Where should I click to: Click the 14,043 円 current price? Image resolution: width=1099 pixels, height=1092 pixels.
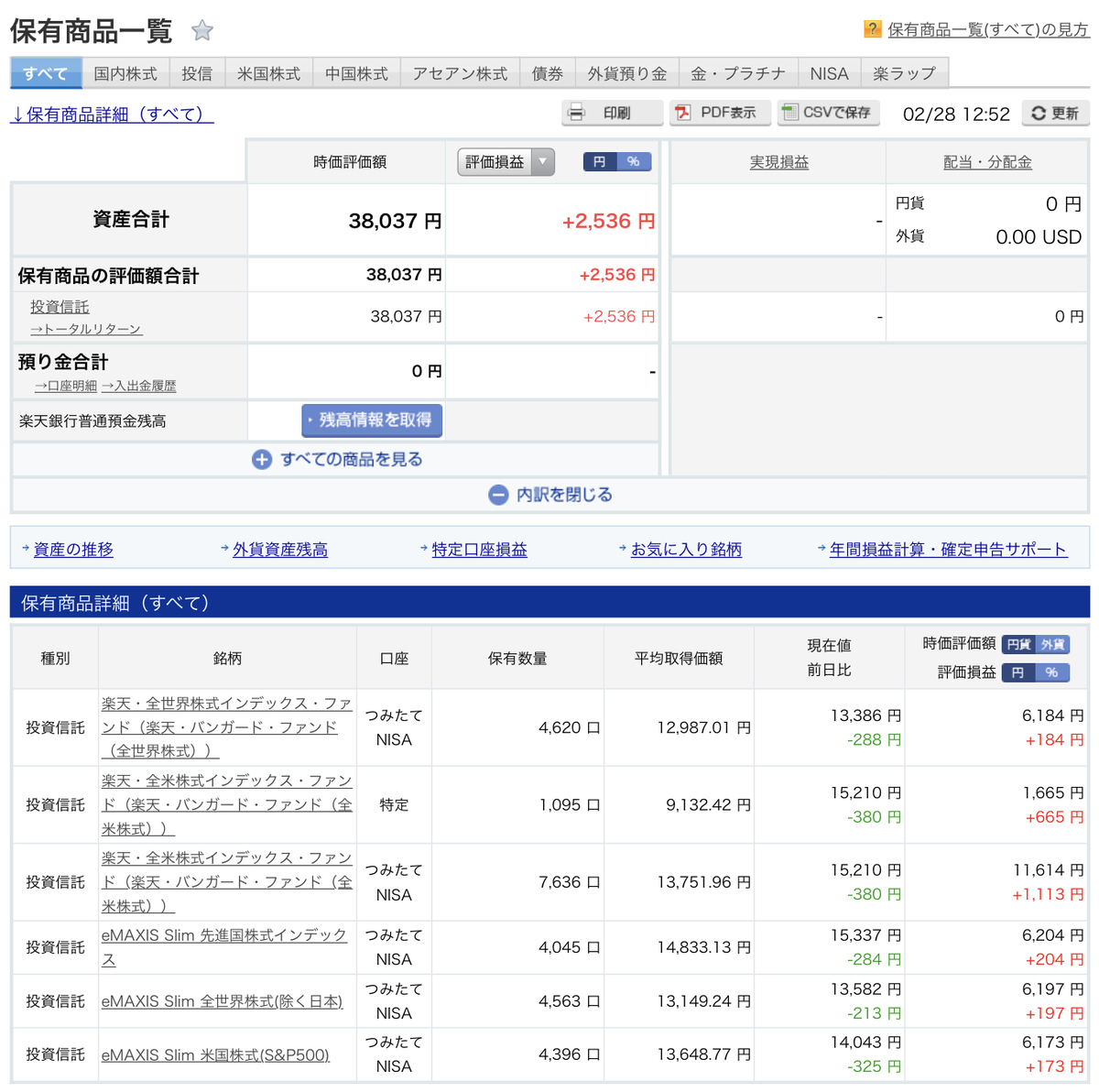[x=865, y=1043]
